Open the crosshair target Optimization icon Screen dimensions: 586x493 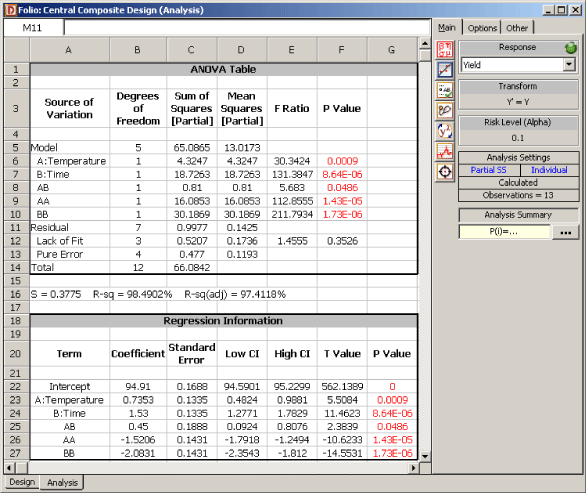pyautogui.click(x=445, y=172)
